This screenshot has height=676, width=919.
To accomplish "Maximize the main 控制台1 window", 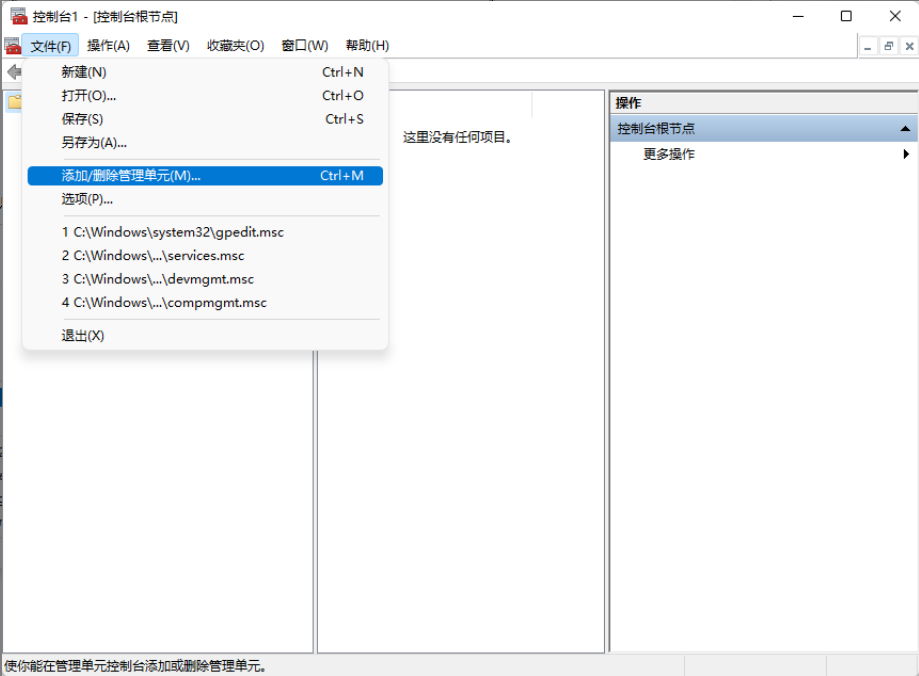I will pyautogui.click(x=846, y=16).
